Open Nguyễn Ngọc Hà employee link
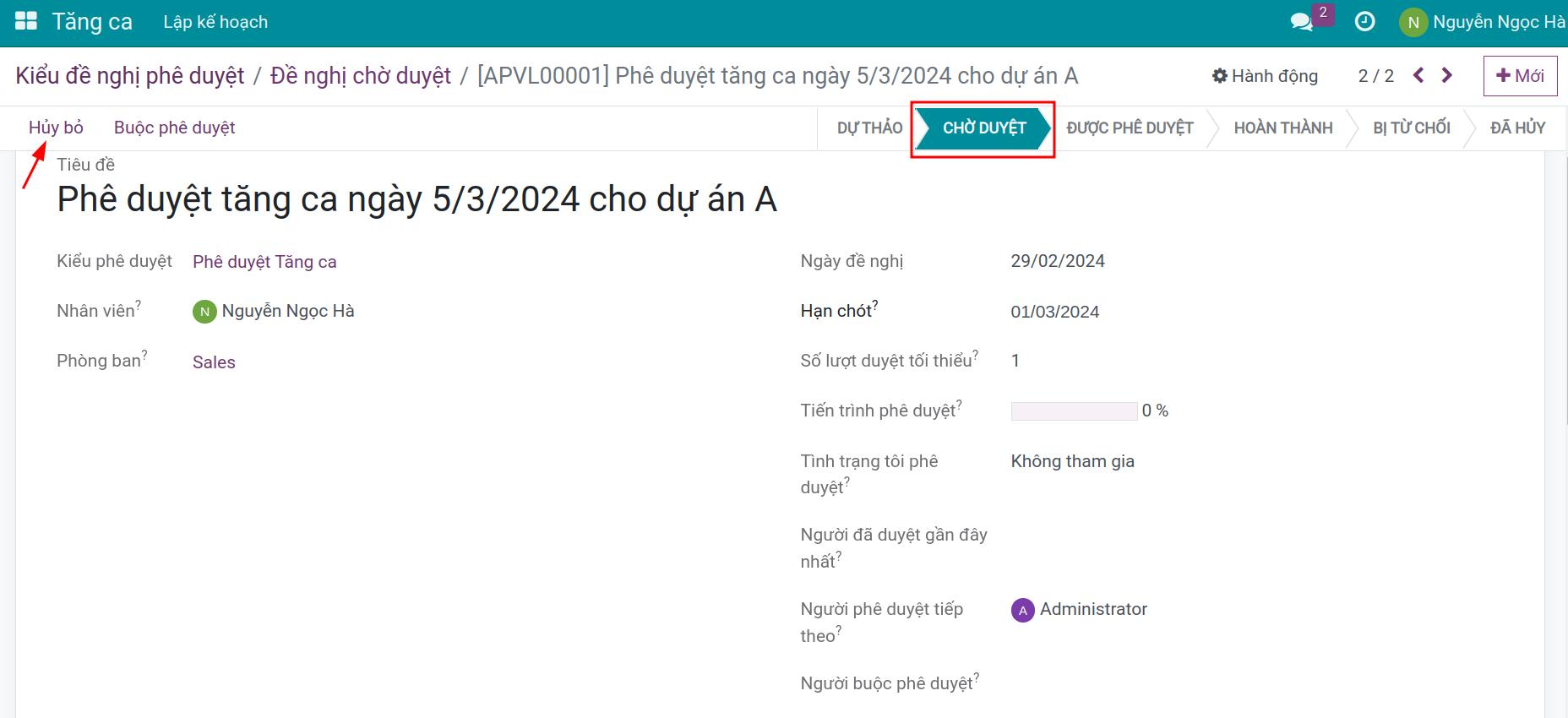 click(288, 311)
